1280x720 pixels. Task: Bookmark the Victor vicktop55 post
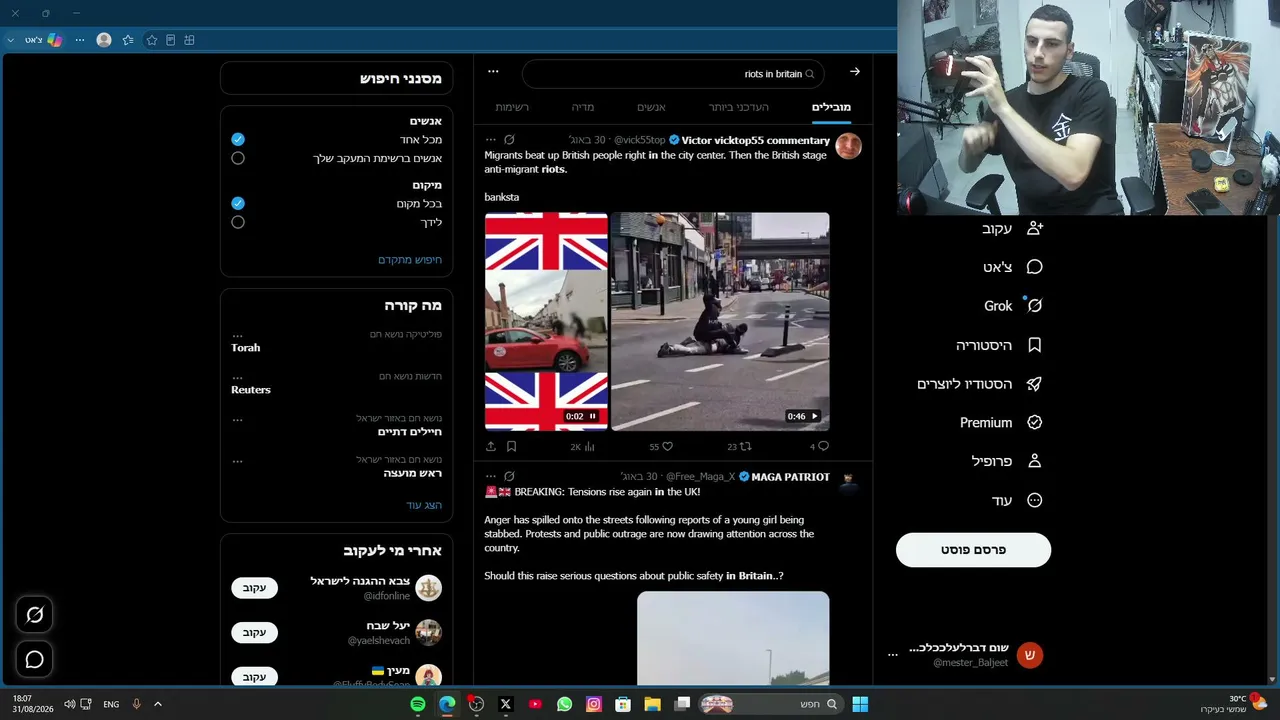tap(511, 446)
